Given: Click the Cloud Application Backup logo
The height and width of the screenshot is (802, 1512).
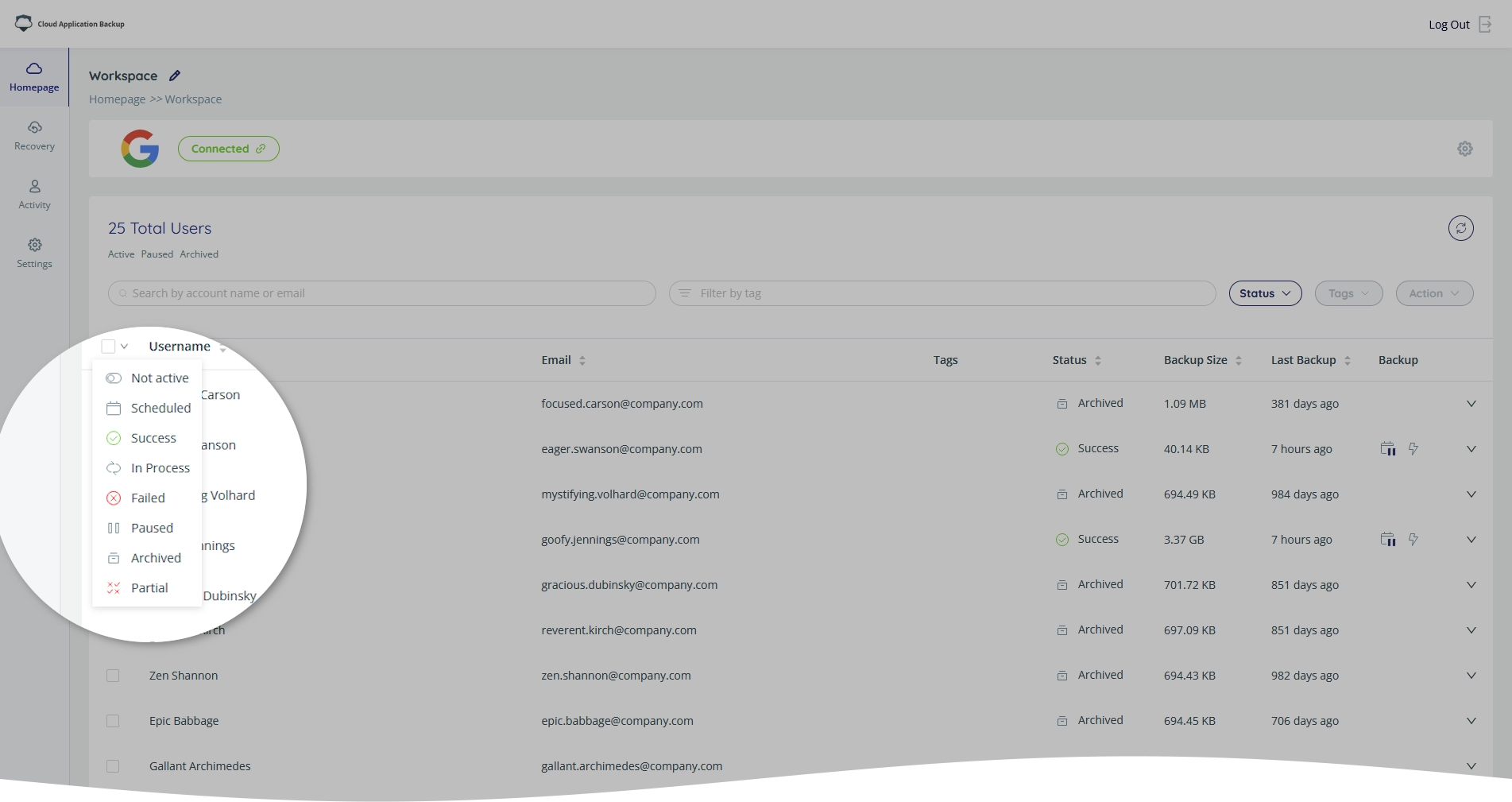Looking at the screenshot, I should [x=70, y=24].
